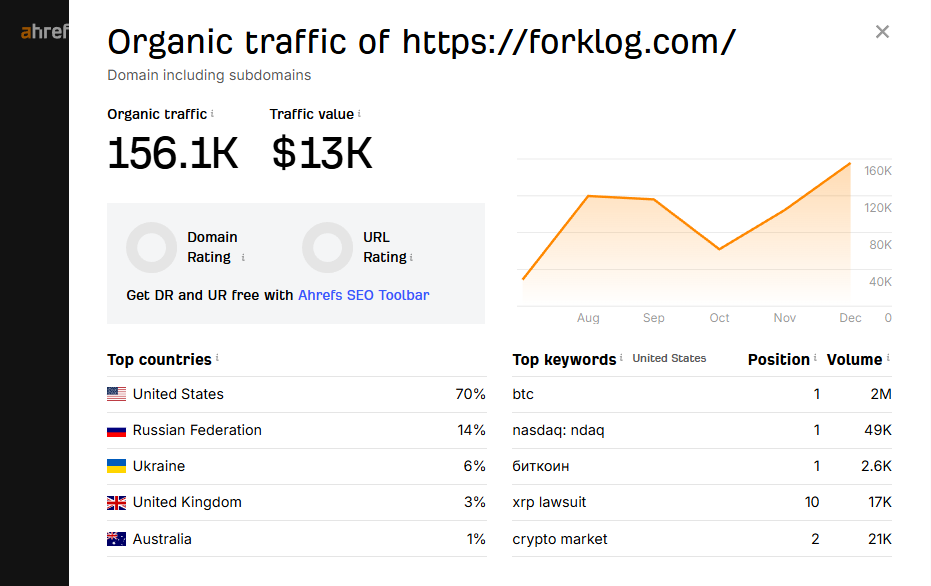Image resolution: width=931 pixels, height=586 pixels.
Task: Click the URL Rating info icon
Action: (x=411, y=258)
